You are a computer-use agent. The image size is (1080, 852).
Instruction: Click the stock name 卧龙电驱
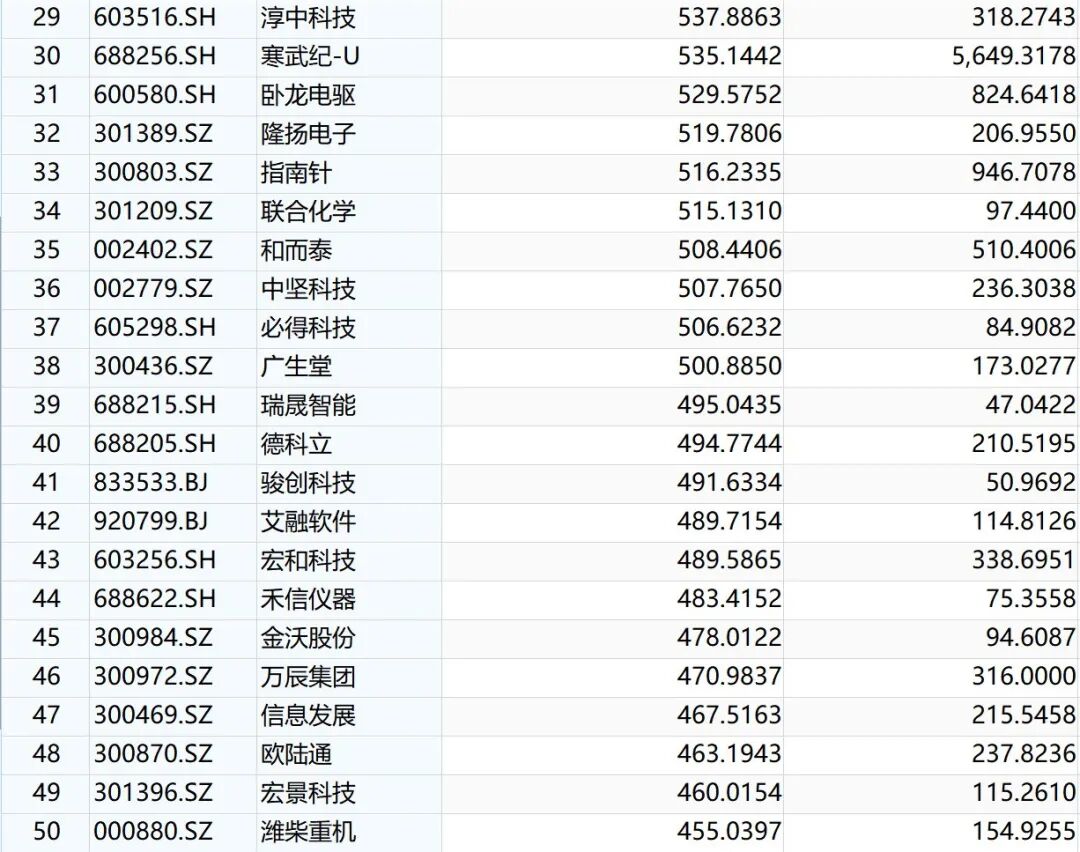[x=308, y=94]
